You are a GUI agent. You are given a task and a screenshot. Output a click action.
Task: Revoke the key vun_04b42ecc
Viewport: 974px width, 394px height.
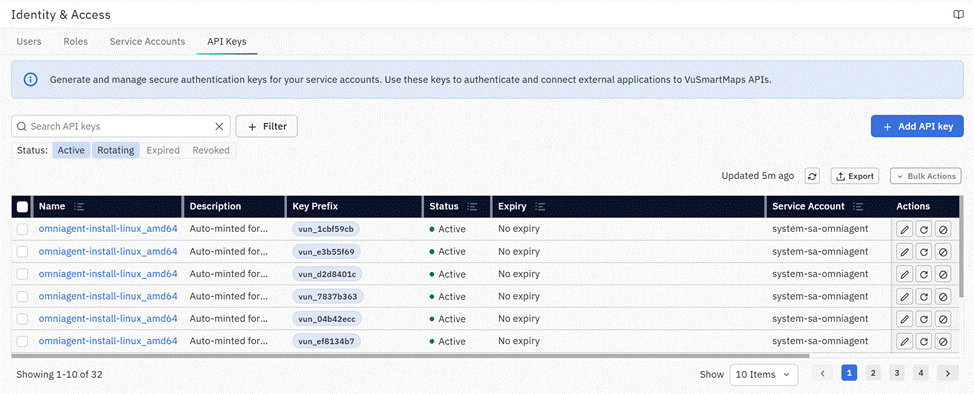point(943,319)
